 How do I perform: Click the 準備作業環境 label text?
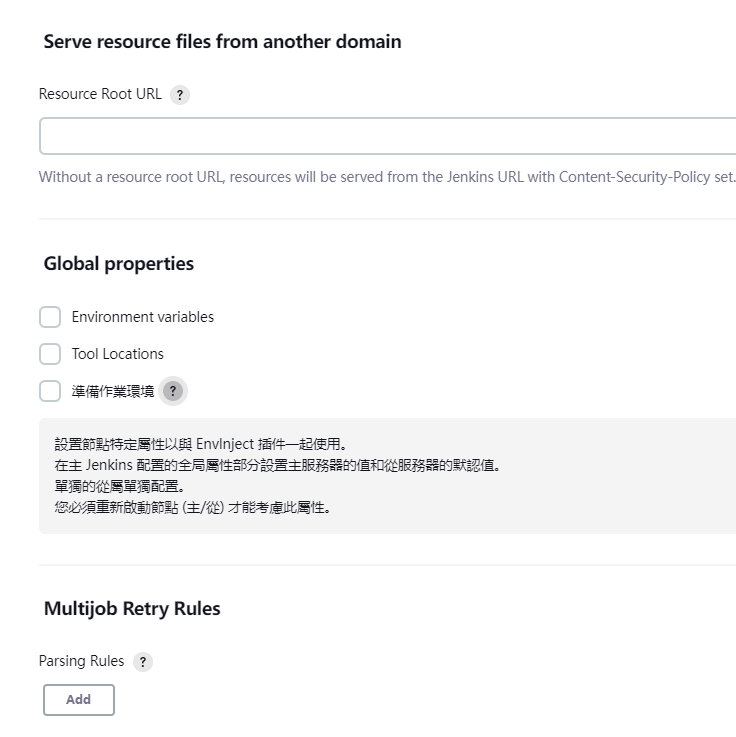[x=113, y=391]
